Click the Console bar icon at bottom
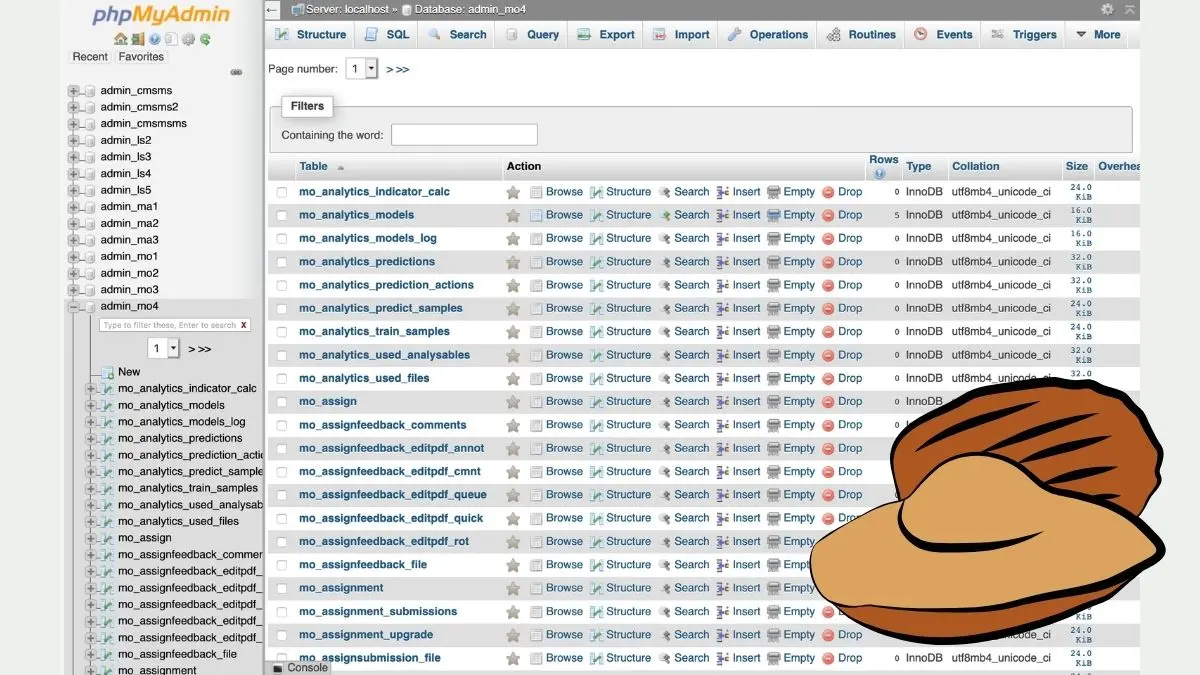This screenshot has width=1200, height=675. [x=277, y=668]
